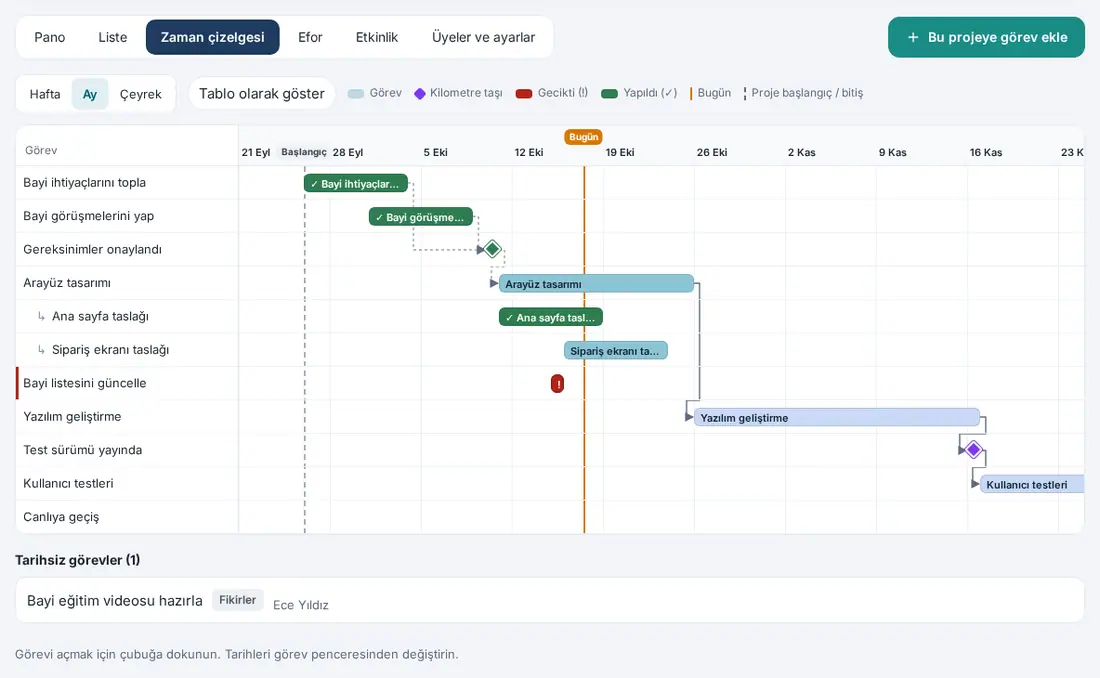
Task: Click the Ece Yıldız assignee name
Action: click(x=300, y=605)
